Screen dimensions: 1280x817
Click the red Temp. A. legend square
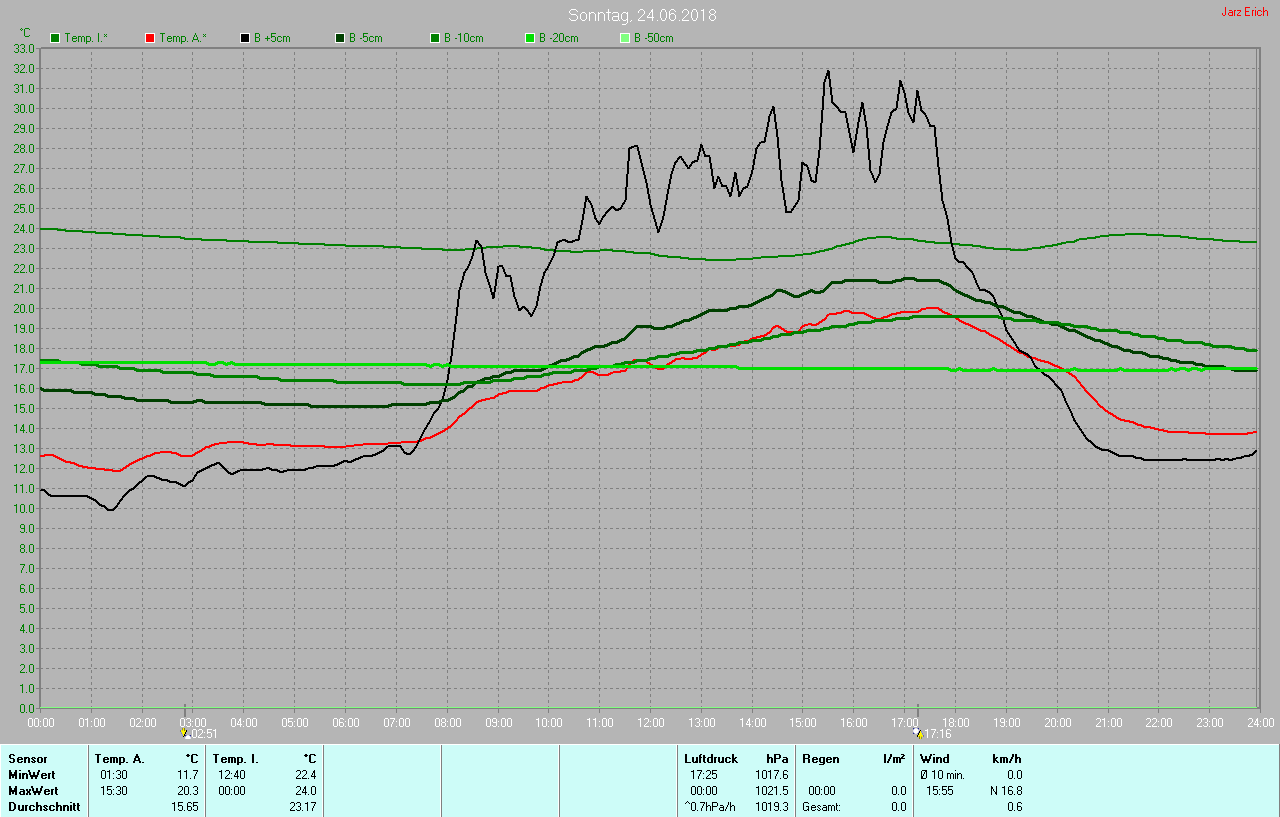pyautogui.click(x=150, y=38)
